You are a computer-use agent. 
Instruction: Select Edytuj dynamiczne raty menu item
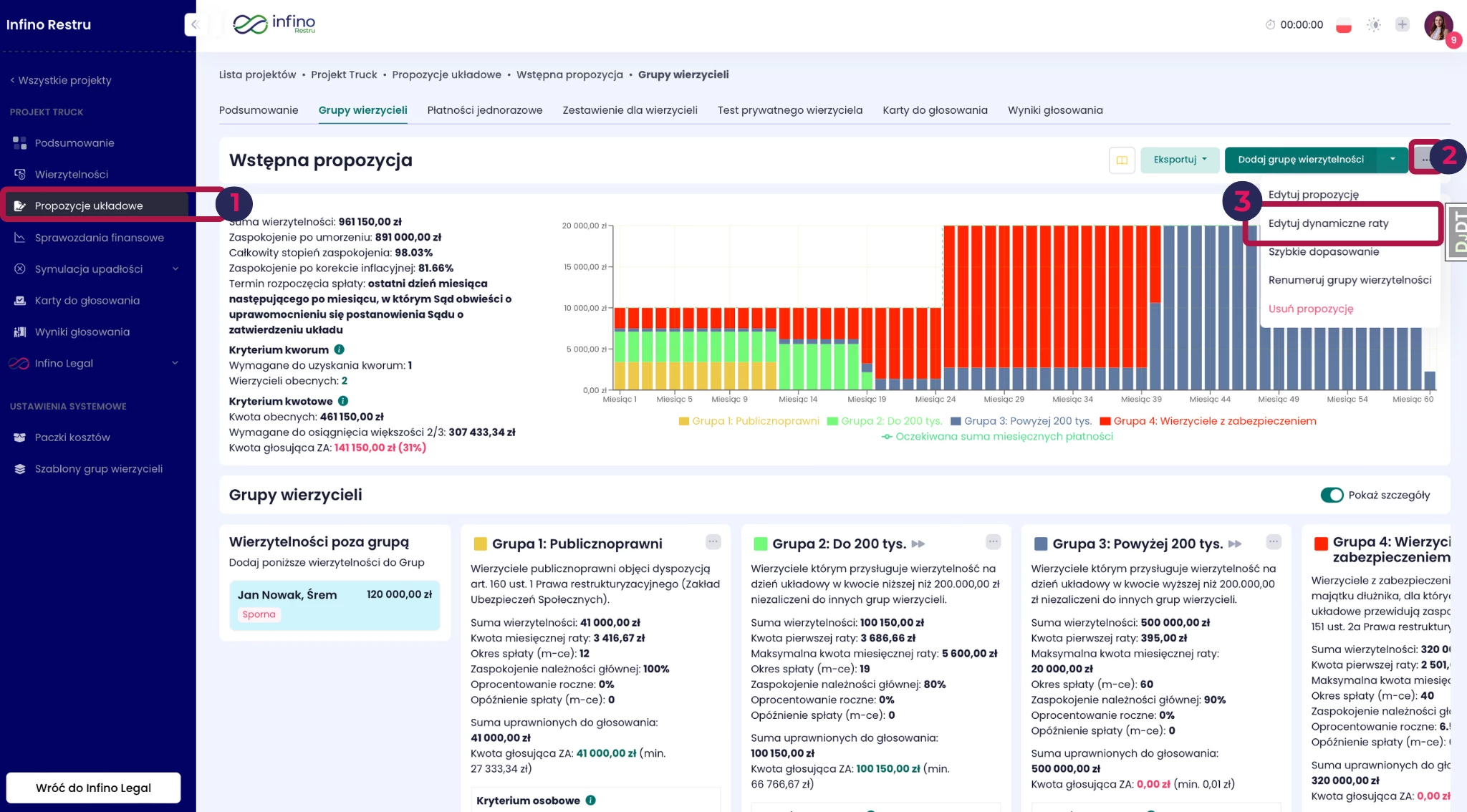[x=1328, y=223]
